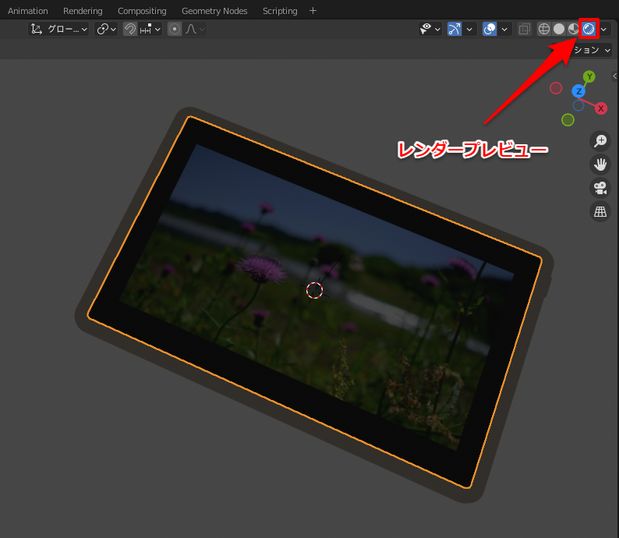Open object visibility and selectability dropdown
619x538 pixels.
(430, 29)
